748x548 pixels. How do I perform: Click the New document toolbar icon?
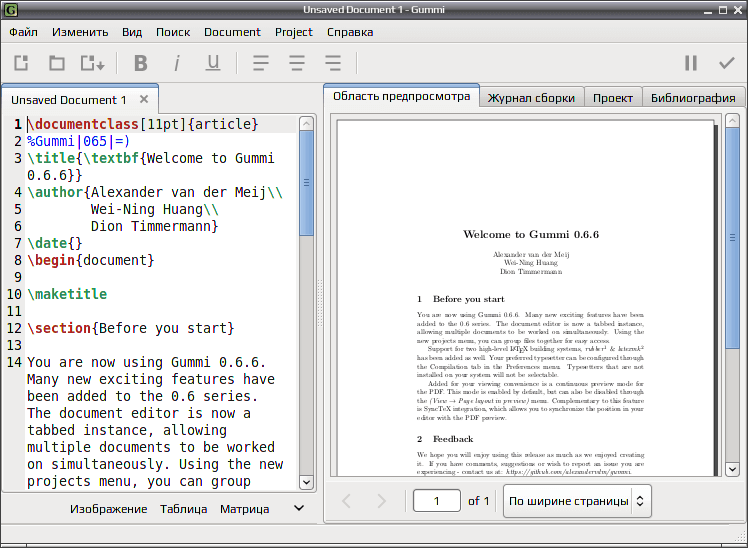pyautogui.click(x=21, y=63)
